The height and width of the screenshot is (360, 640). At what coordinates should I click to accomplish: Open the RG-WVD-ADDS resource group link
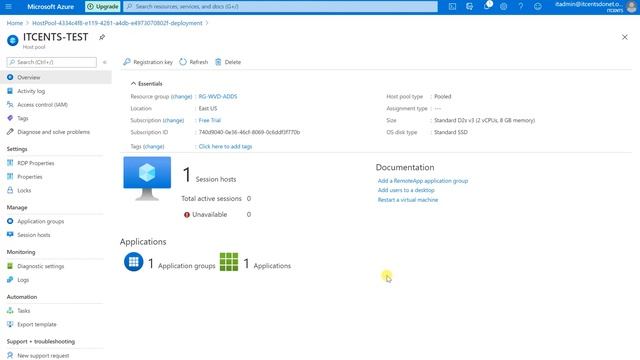pyautogui.click(x=218, y=97)
